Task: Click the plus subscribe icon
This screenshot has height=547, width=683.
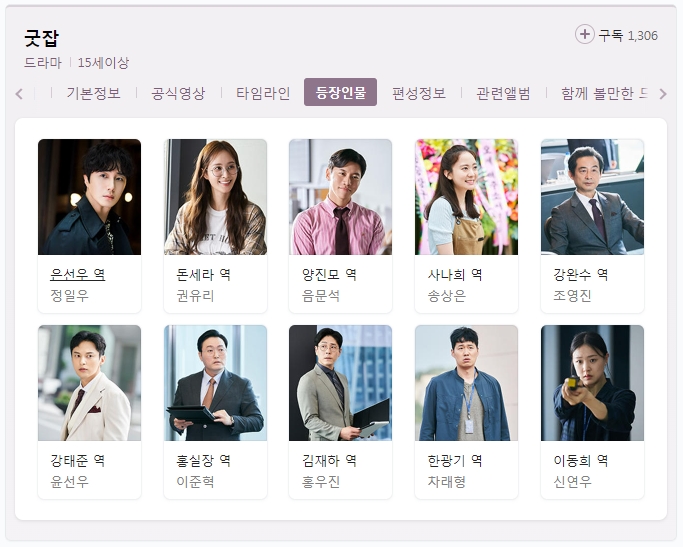Action: (x=585, y=34)
